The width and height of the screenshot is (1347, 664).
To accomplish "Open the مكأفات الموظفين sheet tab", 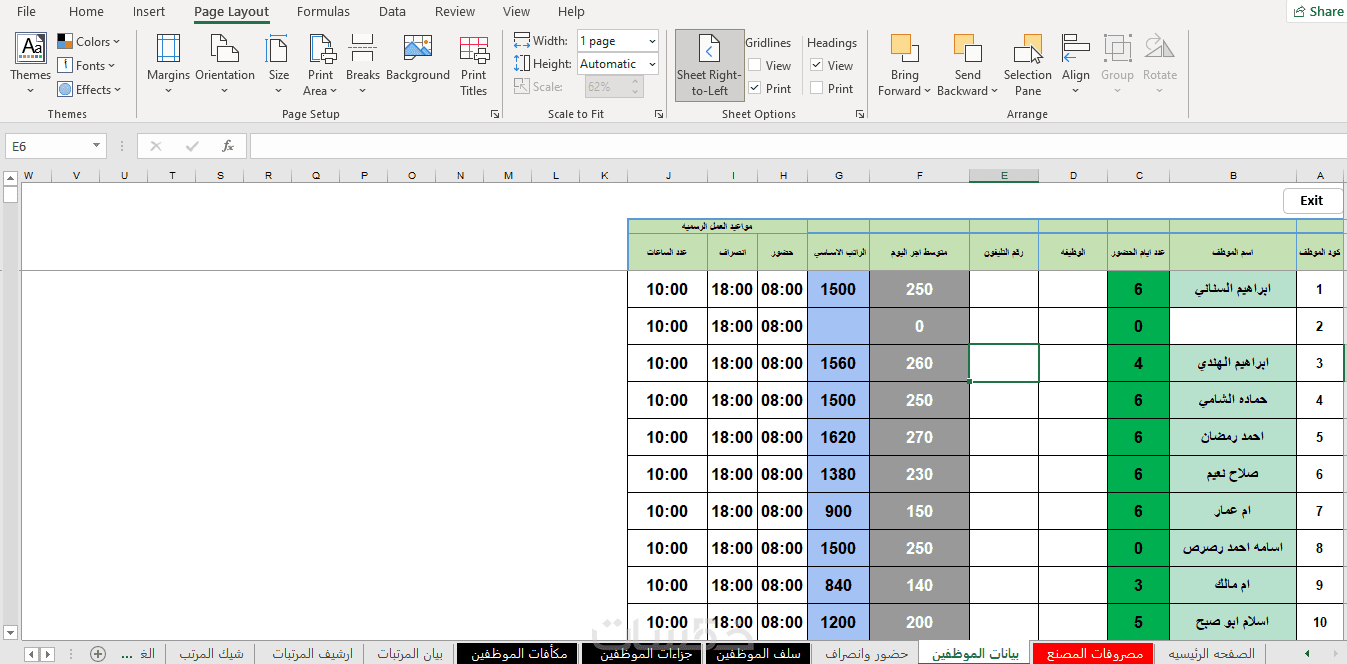I will point(519,654).
